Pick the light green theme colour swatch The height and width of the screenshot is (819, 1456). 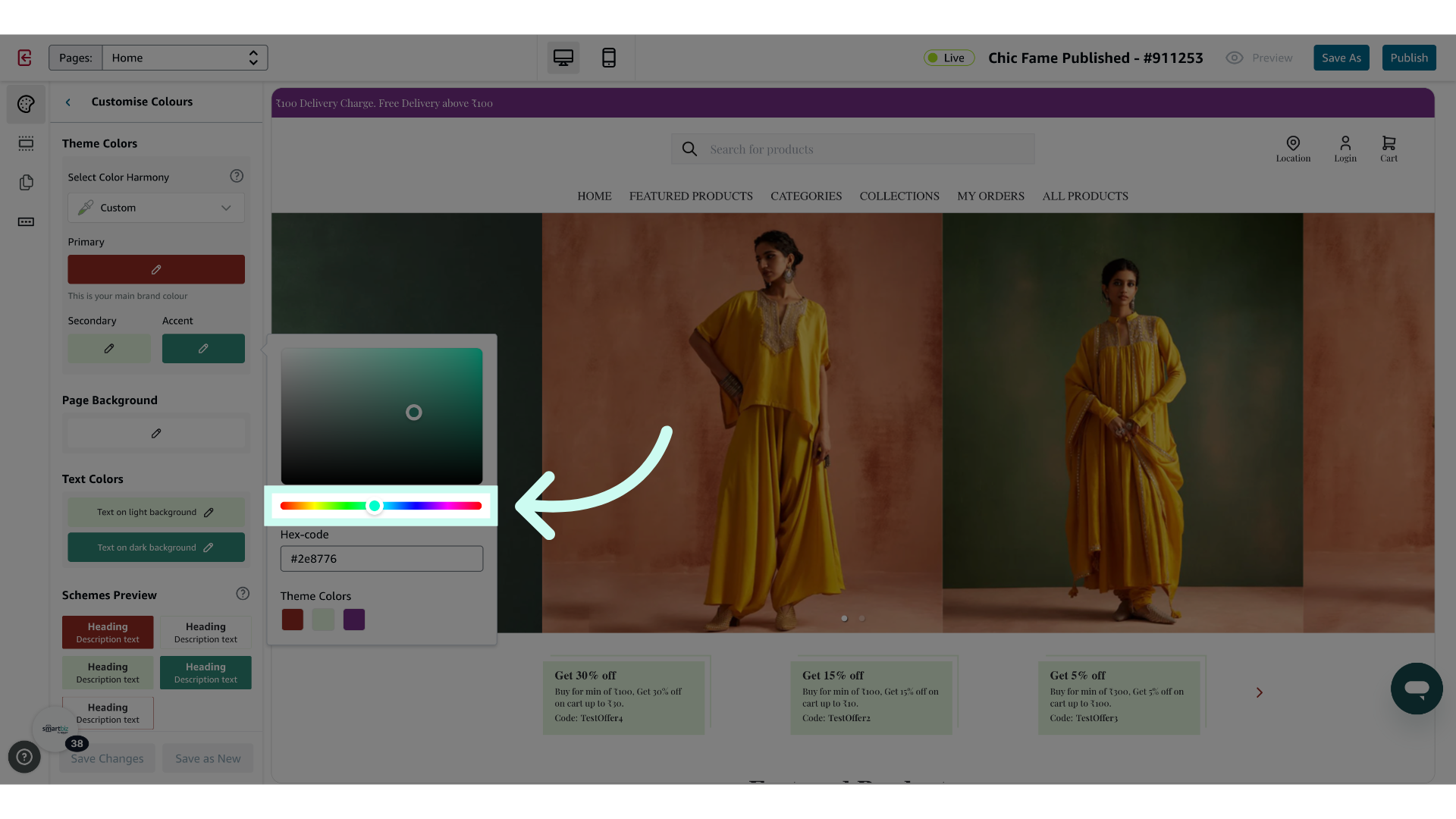click(x=323, y=620)
